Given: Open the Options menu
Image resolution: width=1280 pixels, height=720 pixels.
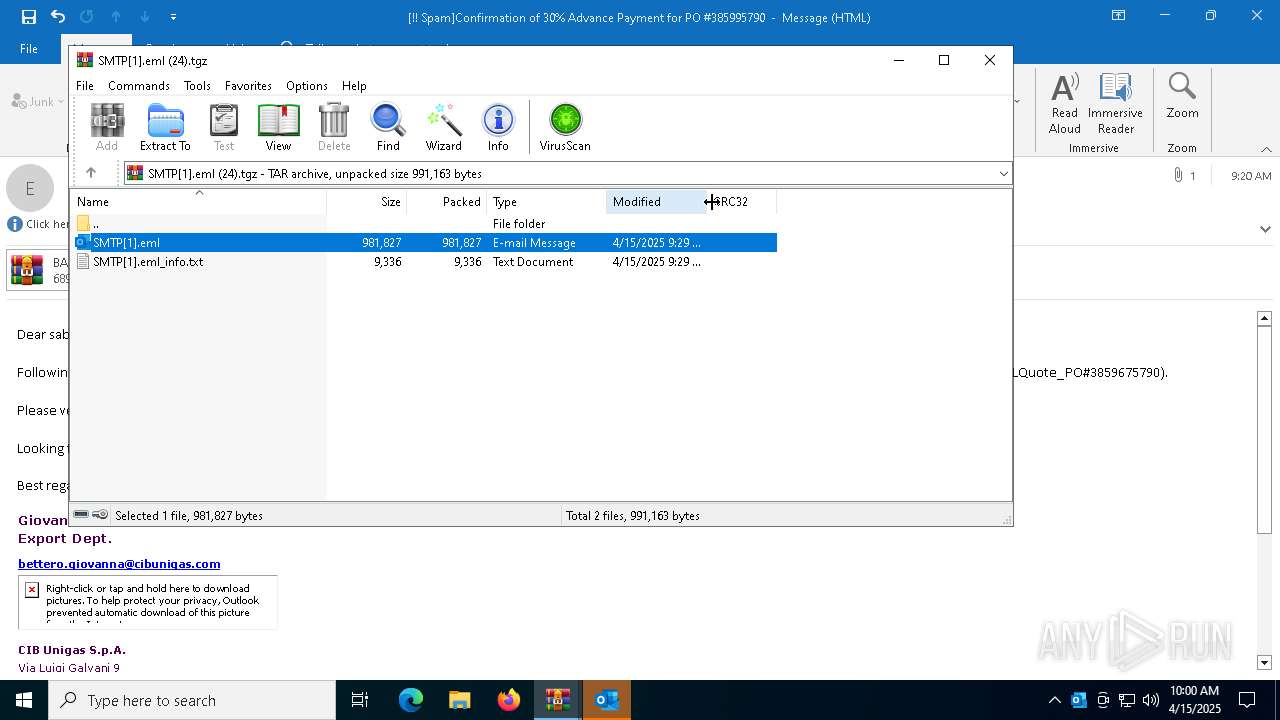Looking at the screenshot, I should coord(307,86).
